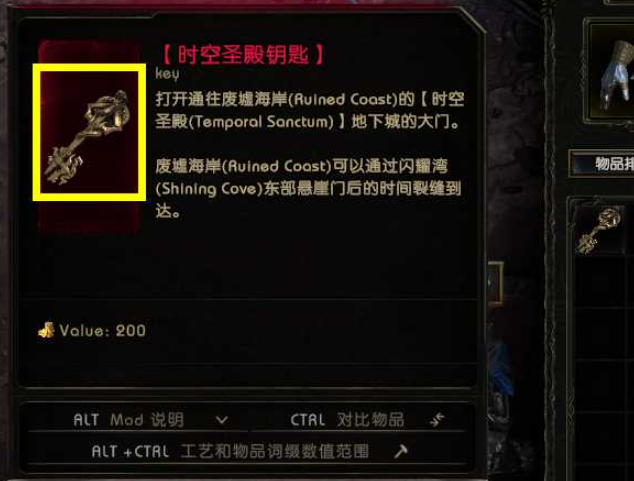Click the Value: 200 price text
This screenshot has width=634, height=481.
click(102, 331)
